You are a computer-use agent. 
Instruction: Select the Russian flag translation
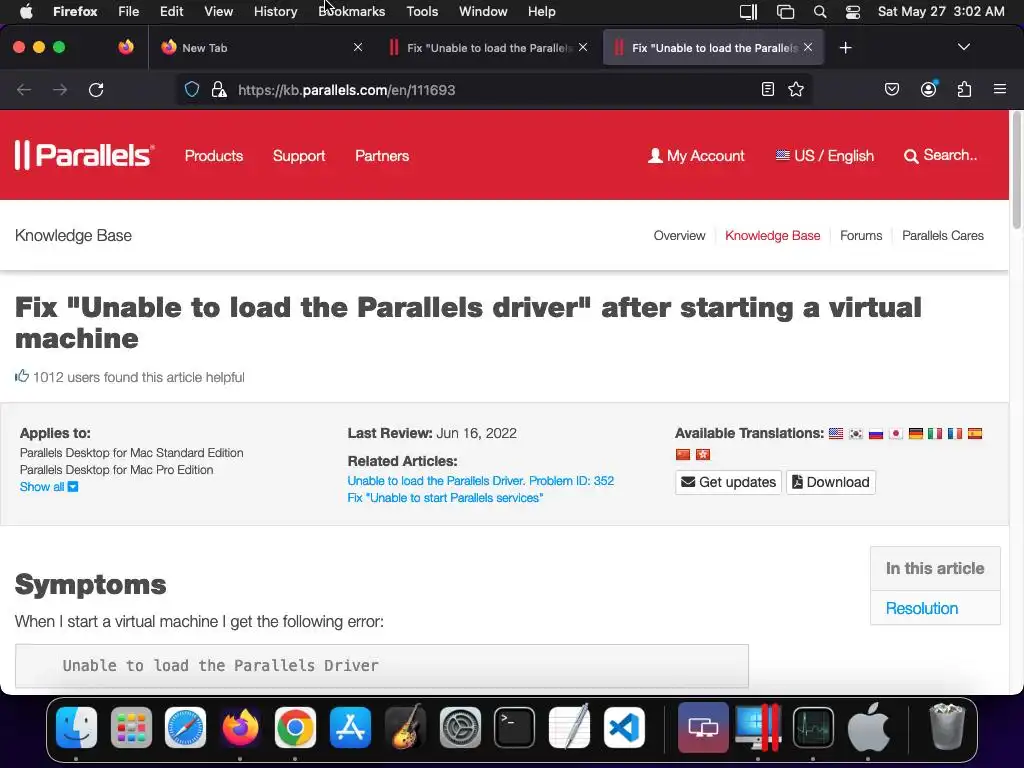coord(876,434)
